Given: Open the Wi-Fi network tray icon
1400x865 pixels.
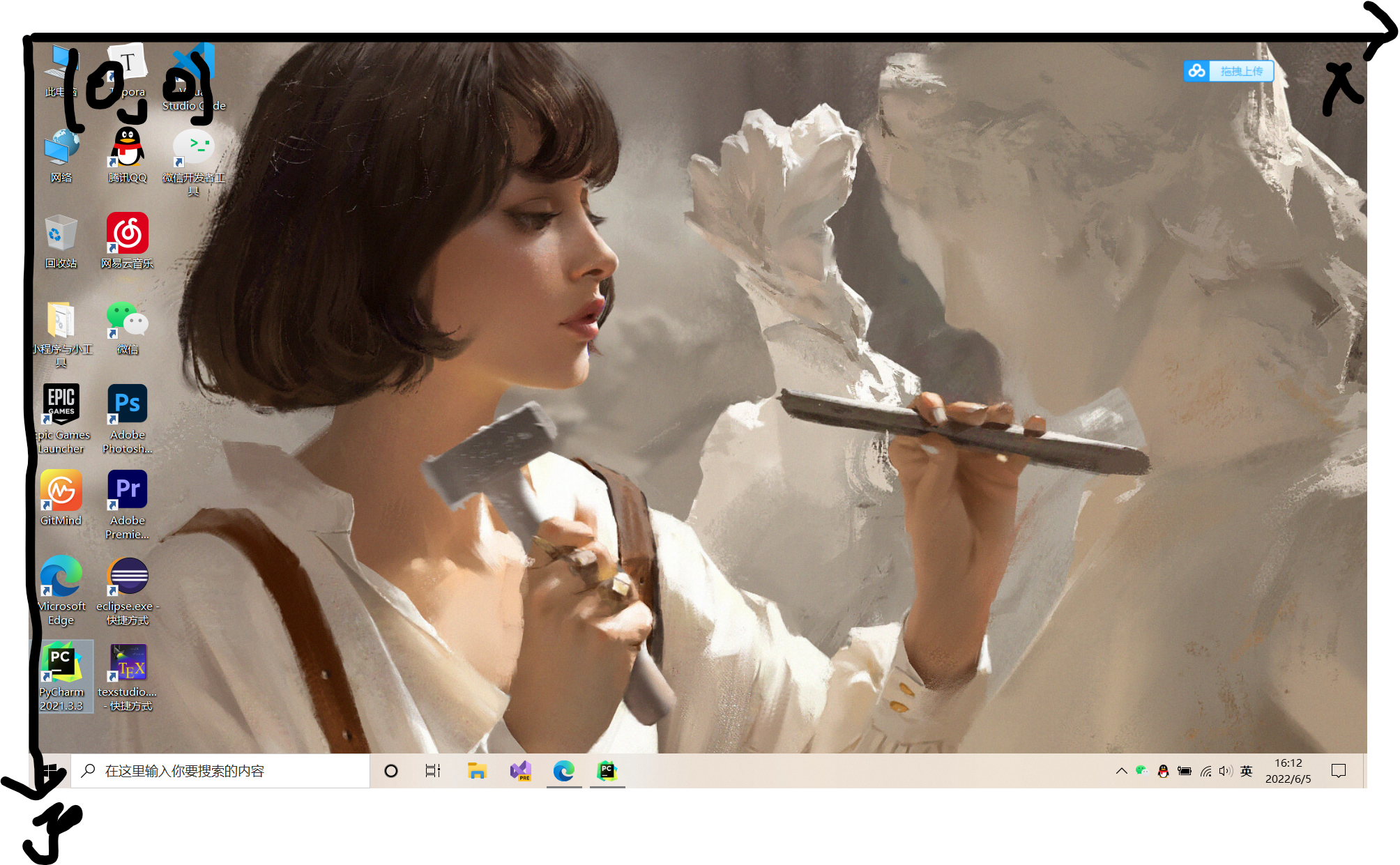Looking at the screenshot, I should (1205, 771).
